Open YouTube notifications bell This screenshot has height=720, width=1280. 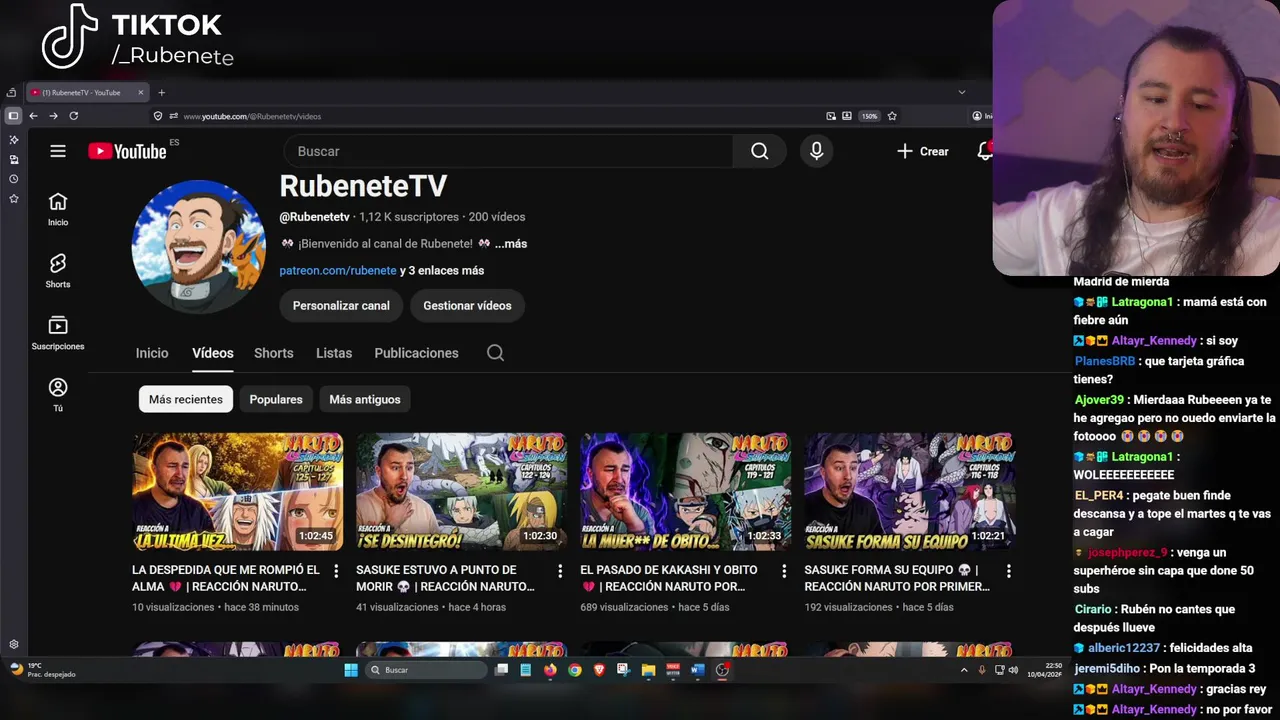click(985, 151)
